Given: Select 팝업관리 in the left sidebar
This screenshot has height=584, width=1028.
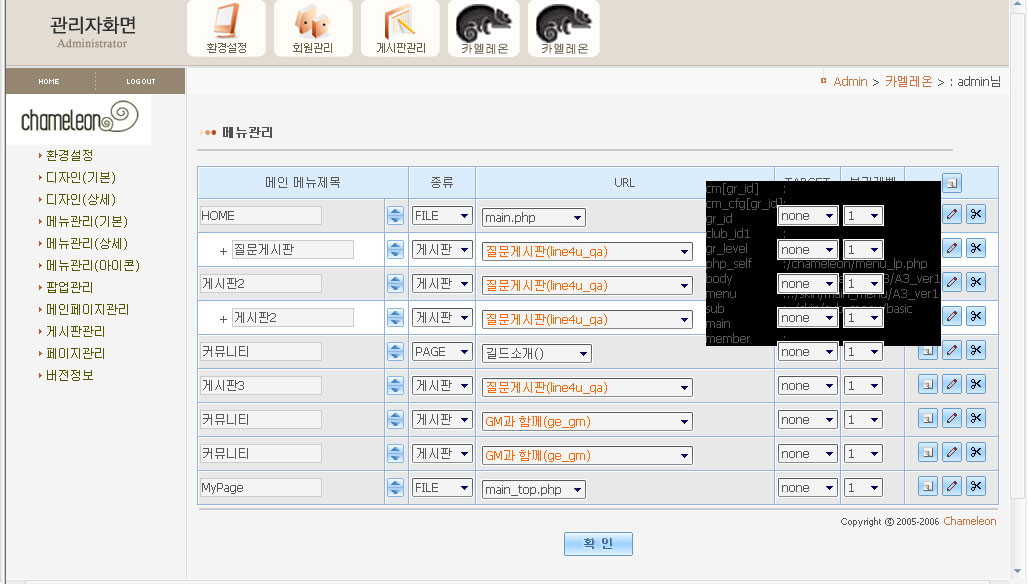Looking at the screenshot, I should click(x=70, y=287).
